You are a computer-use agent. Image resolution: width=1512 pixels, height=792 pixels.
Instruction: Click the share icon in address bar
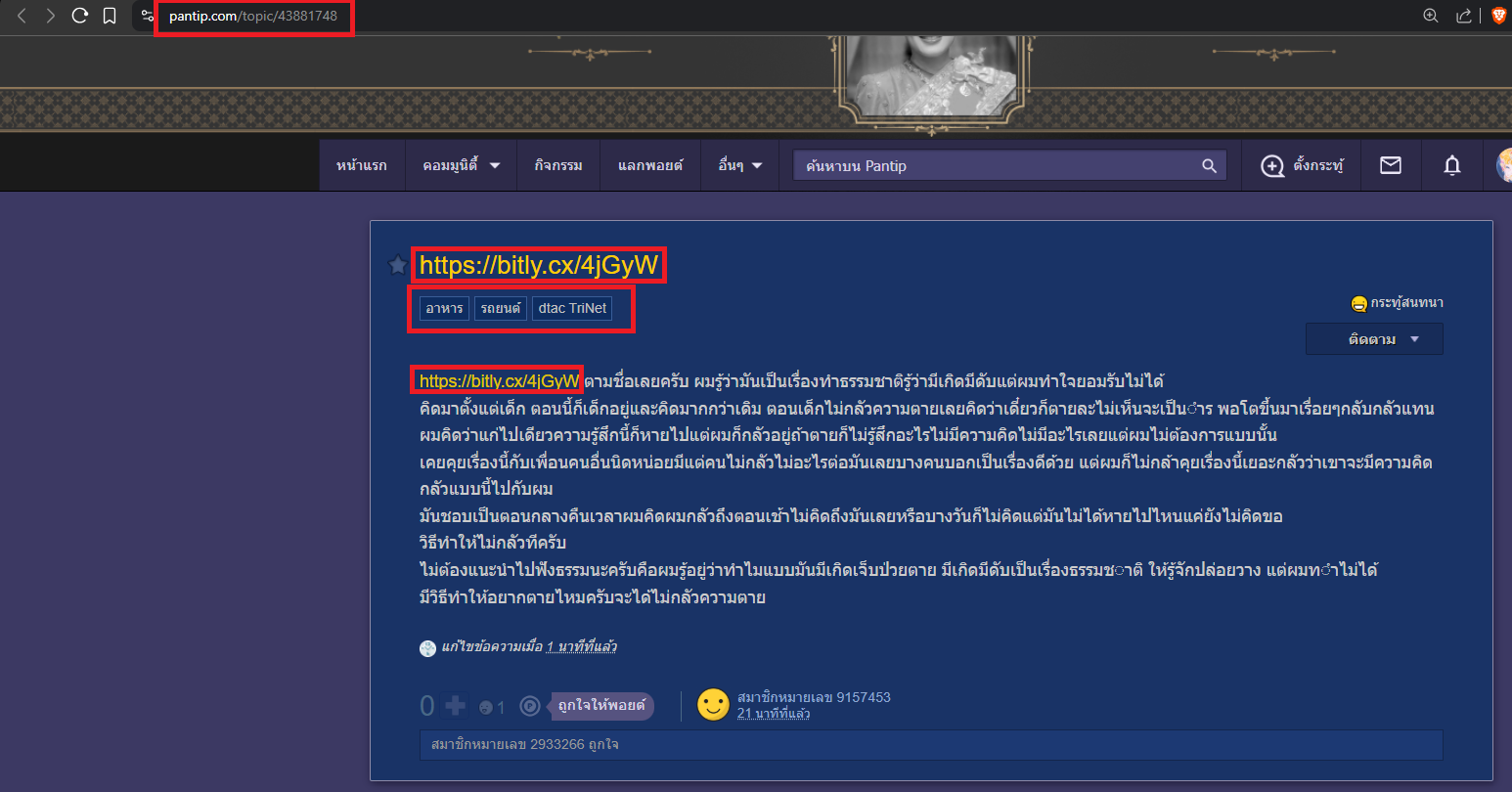tap(1464, 16)
